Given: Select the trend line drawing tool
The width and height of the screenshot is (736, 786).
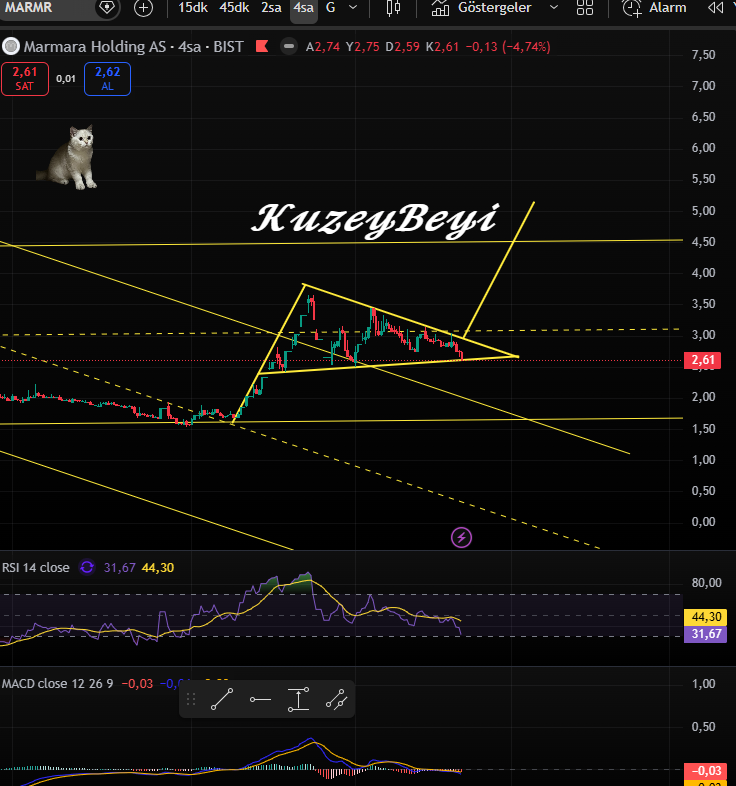Looking at the screenshot, I should 222,699.
